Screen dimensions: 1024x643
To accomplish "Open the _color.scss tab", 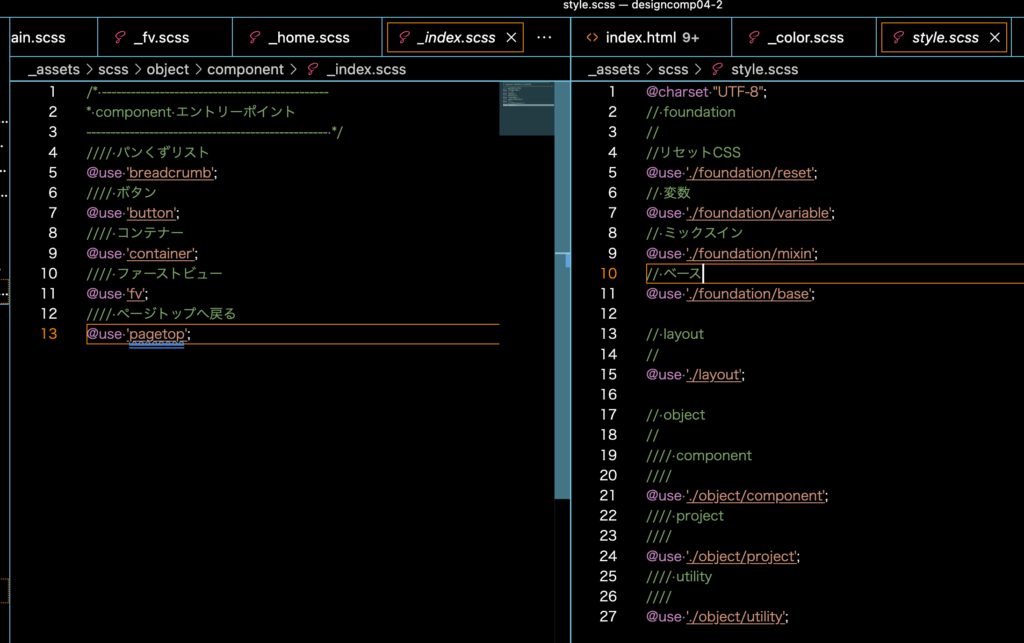I will coord(804,38).
